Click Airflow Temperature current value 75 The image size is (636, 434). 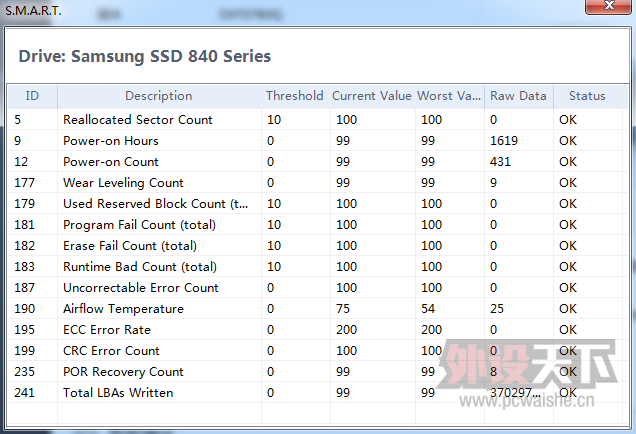point(343,309)
